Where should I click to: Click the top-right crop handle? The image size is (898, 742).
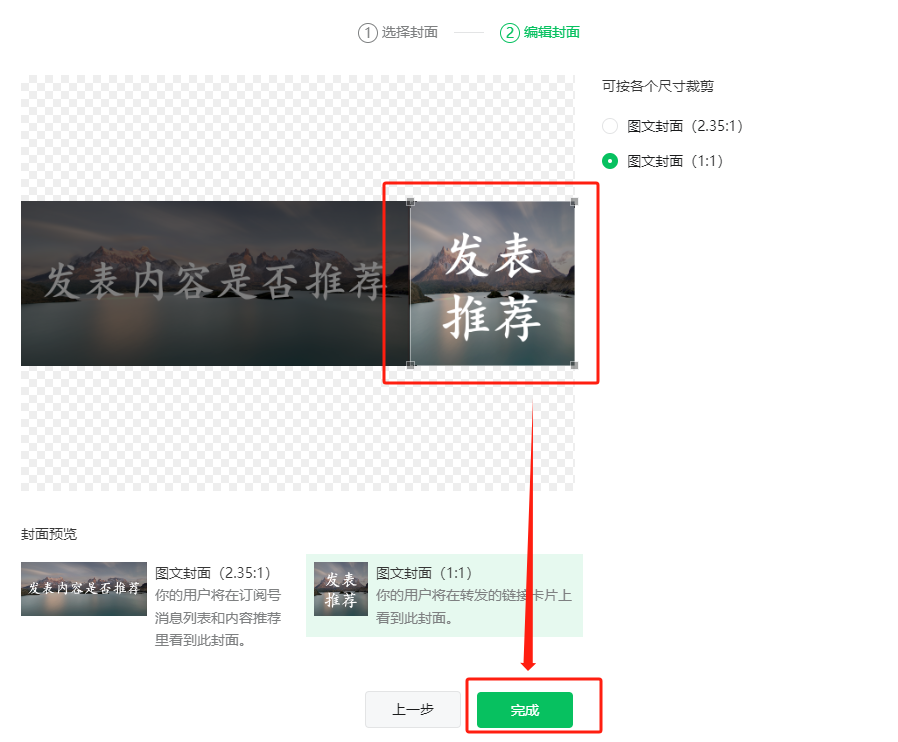pos(574,202)
